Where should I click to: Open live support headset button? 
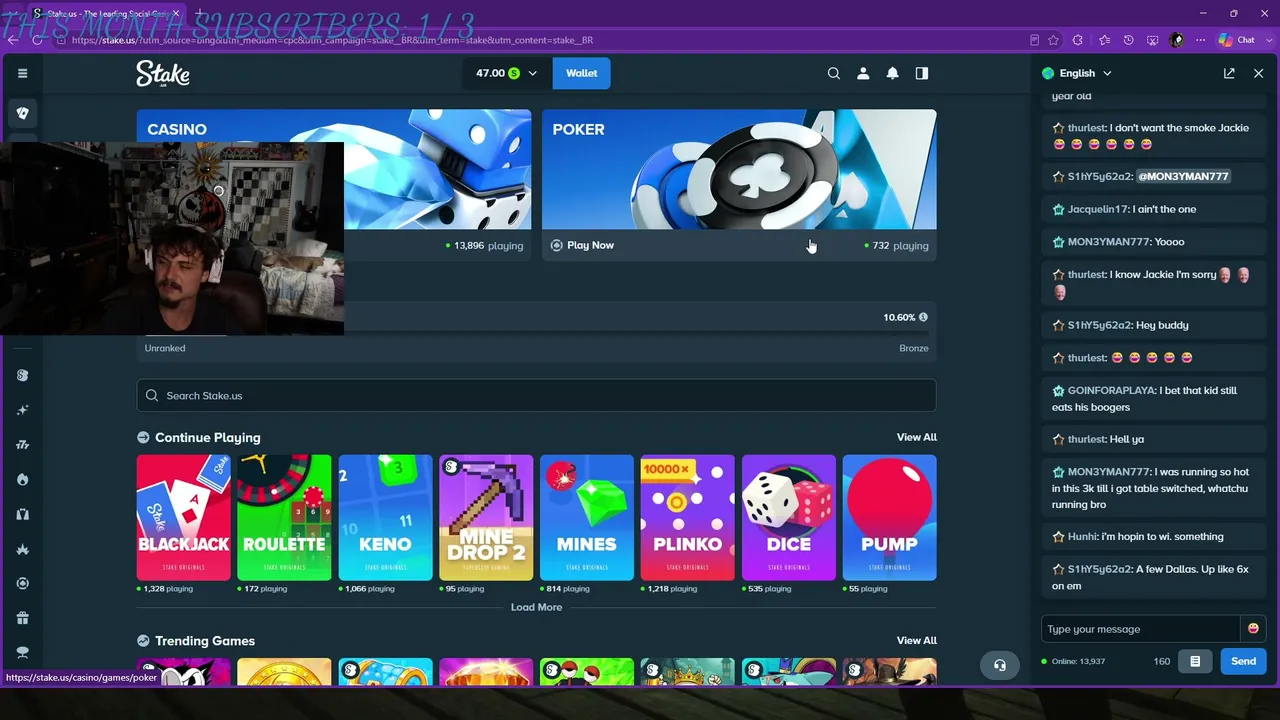1000,665
